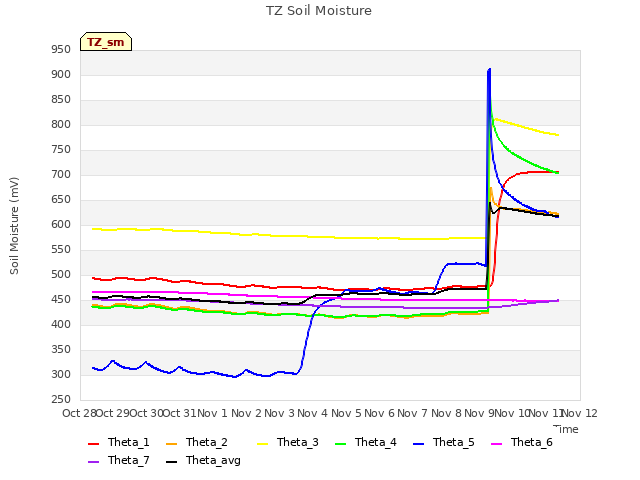This screenshot has height=480, width=640.
Task: Select the Theta_2 legend label
Action: (207, 442)
